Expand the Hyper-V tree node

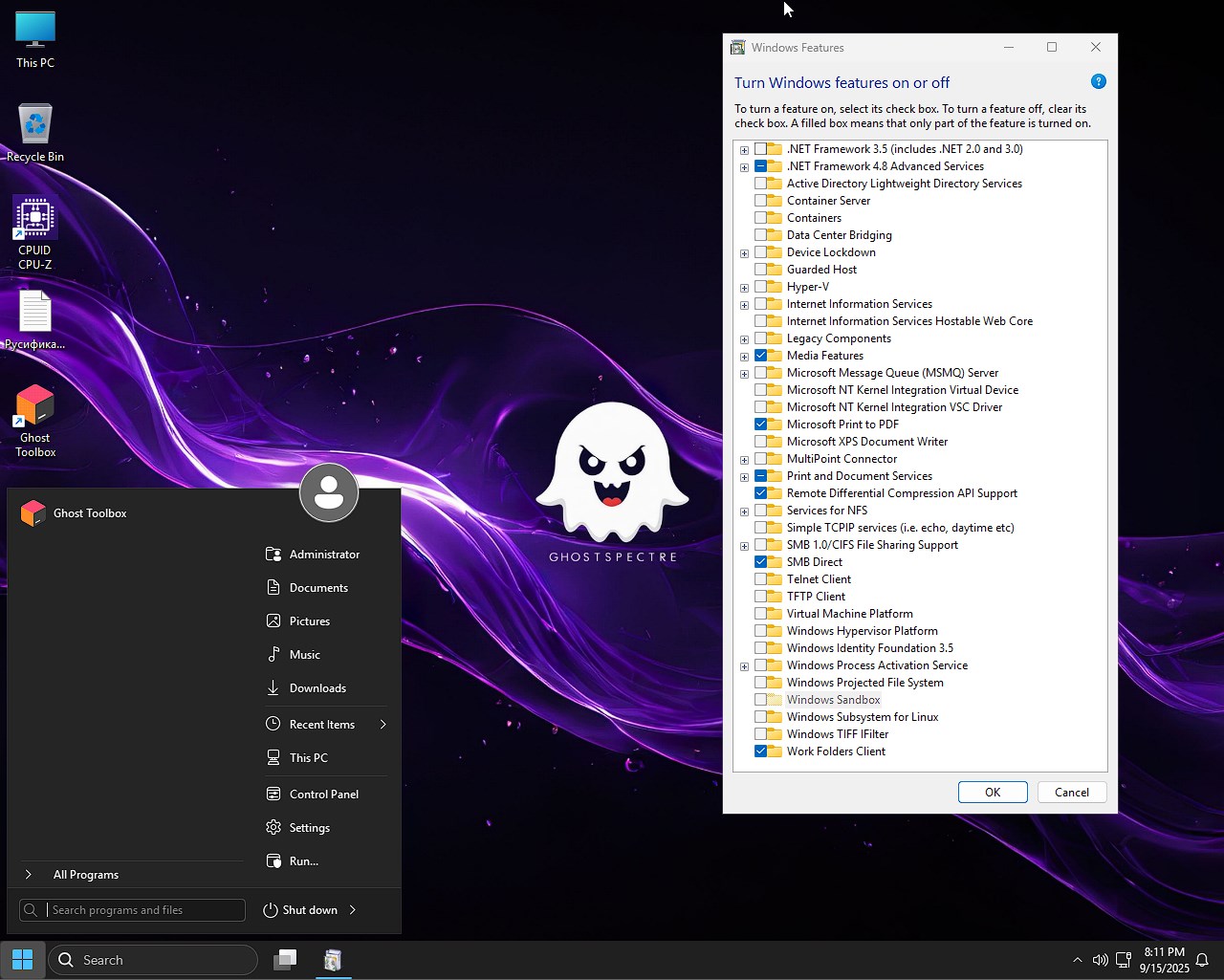tap(744, 287)
